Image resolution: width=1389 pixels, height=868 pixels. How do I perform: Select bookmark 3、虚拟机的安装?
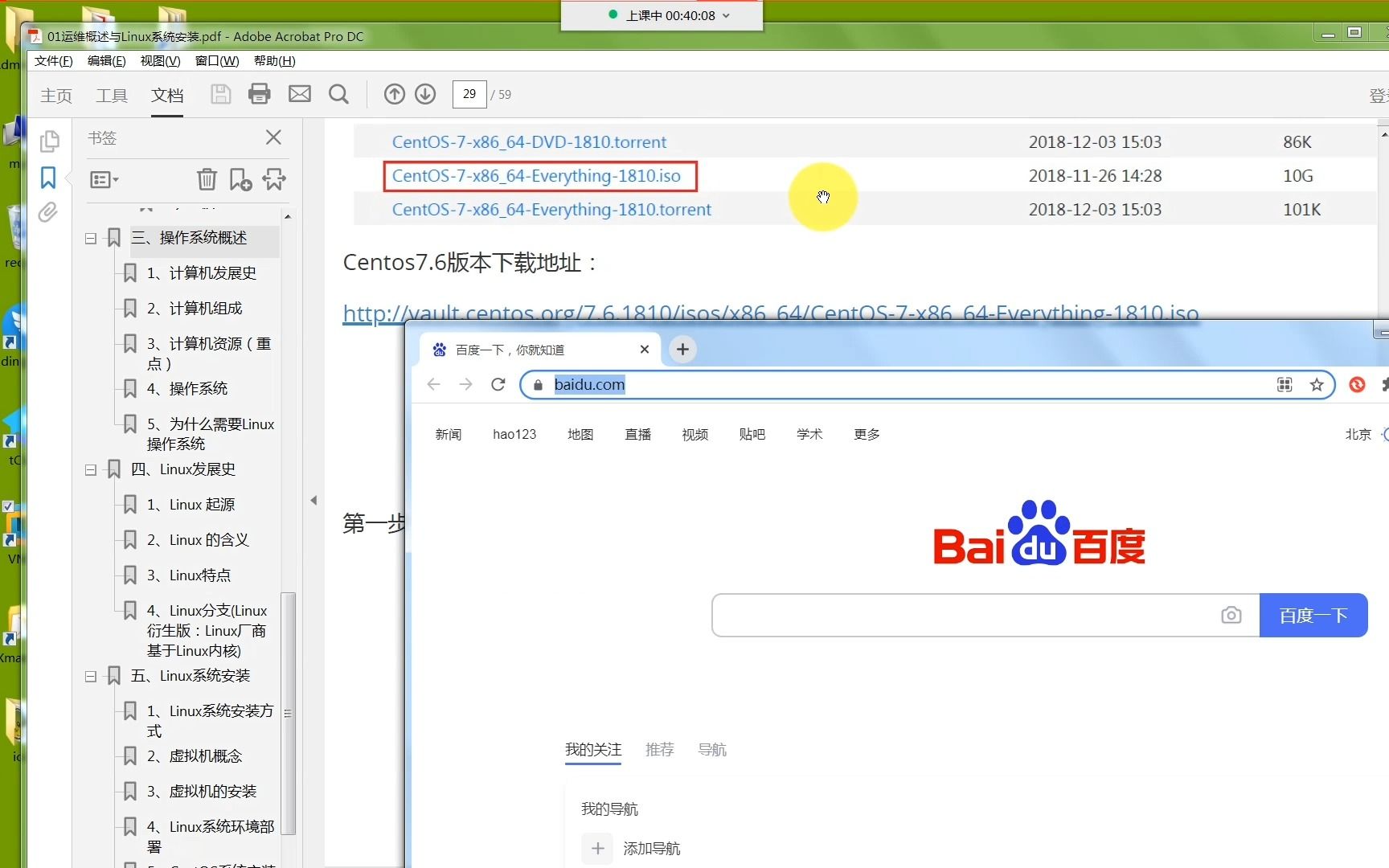(x=201, y=792)
